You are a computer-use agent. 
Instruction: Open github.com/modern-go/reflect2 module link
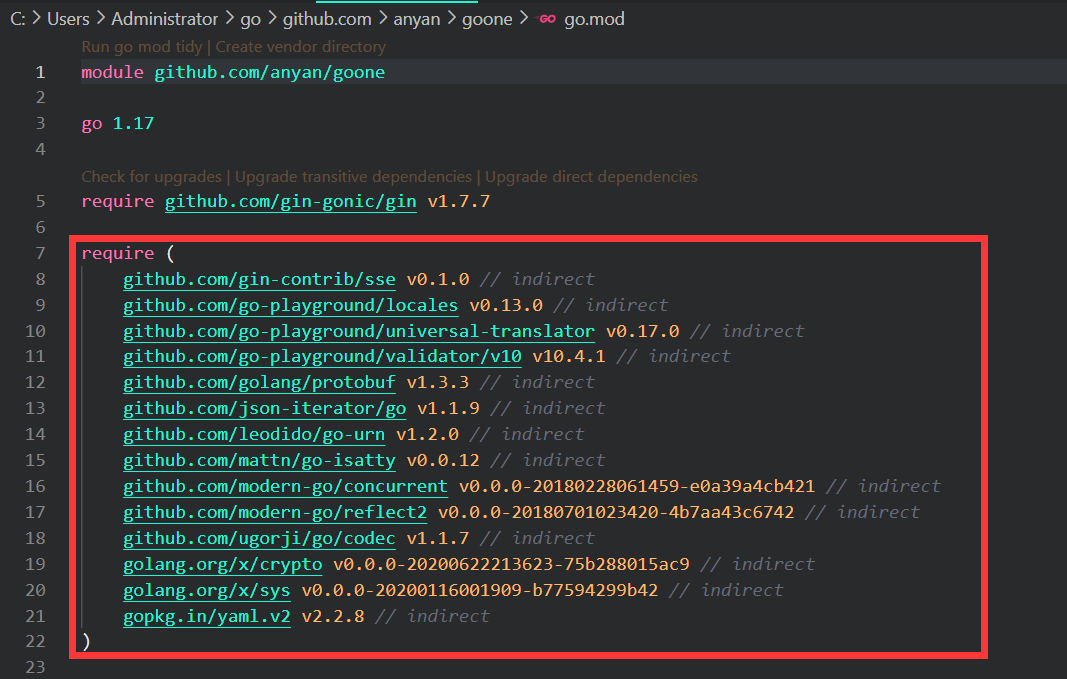pos(275,512)
